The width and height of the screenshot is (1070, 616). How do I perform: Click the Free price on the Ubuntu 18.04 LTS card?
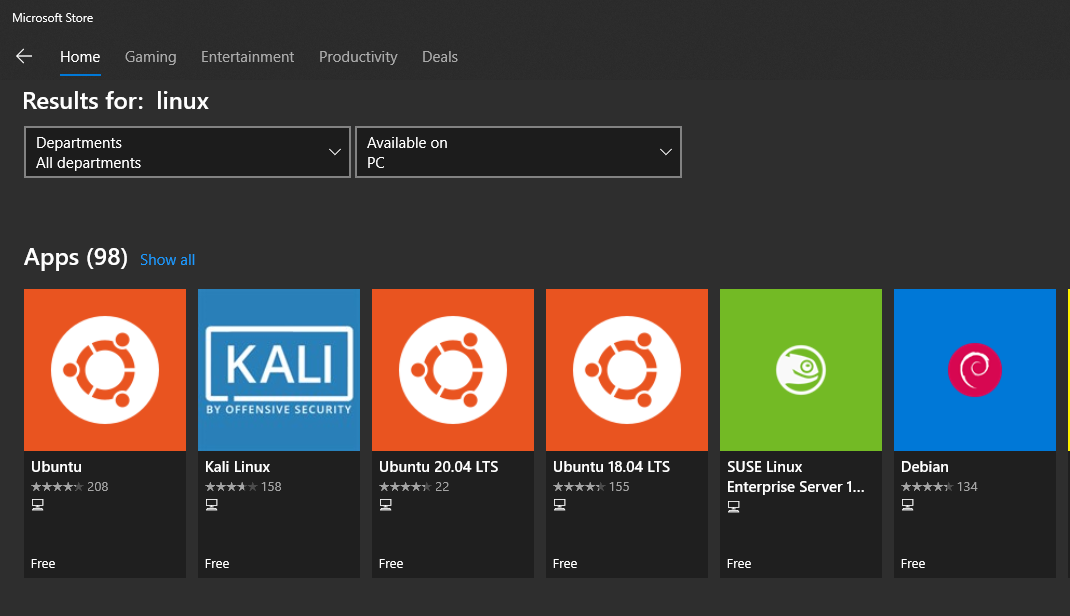coord(565,564)
